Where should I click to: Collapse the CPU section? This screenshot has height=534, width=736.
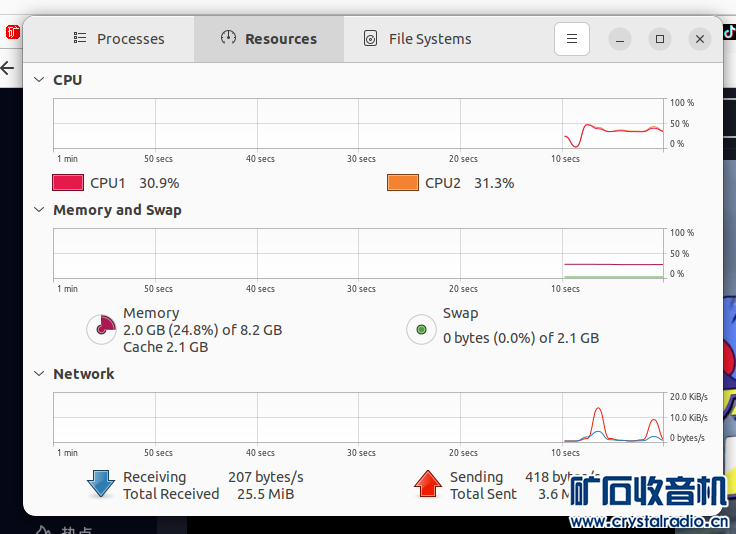pyautogui.click(x=39, y=80)
